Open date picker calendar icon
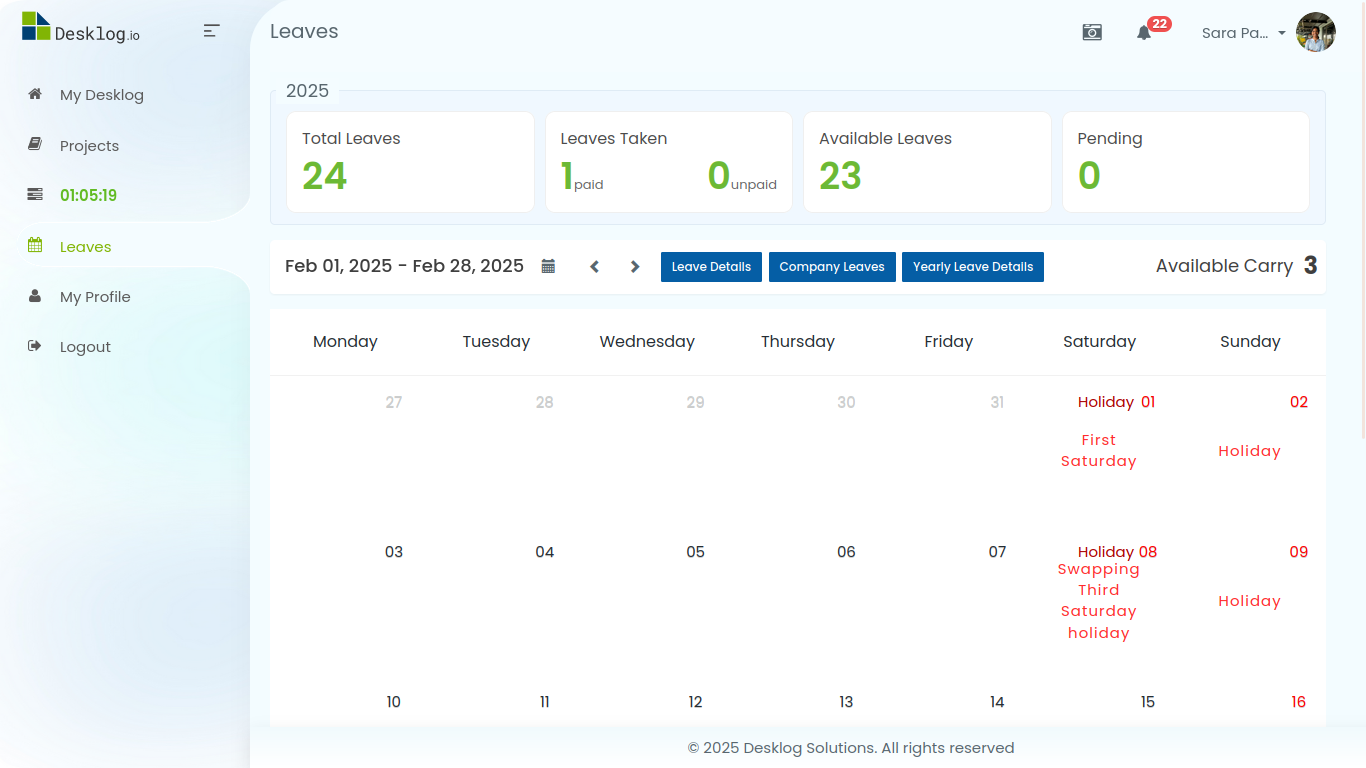 pyautogui.click(x=548, y=266)
